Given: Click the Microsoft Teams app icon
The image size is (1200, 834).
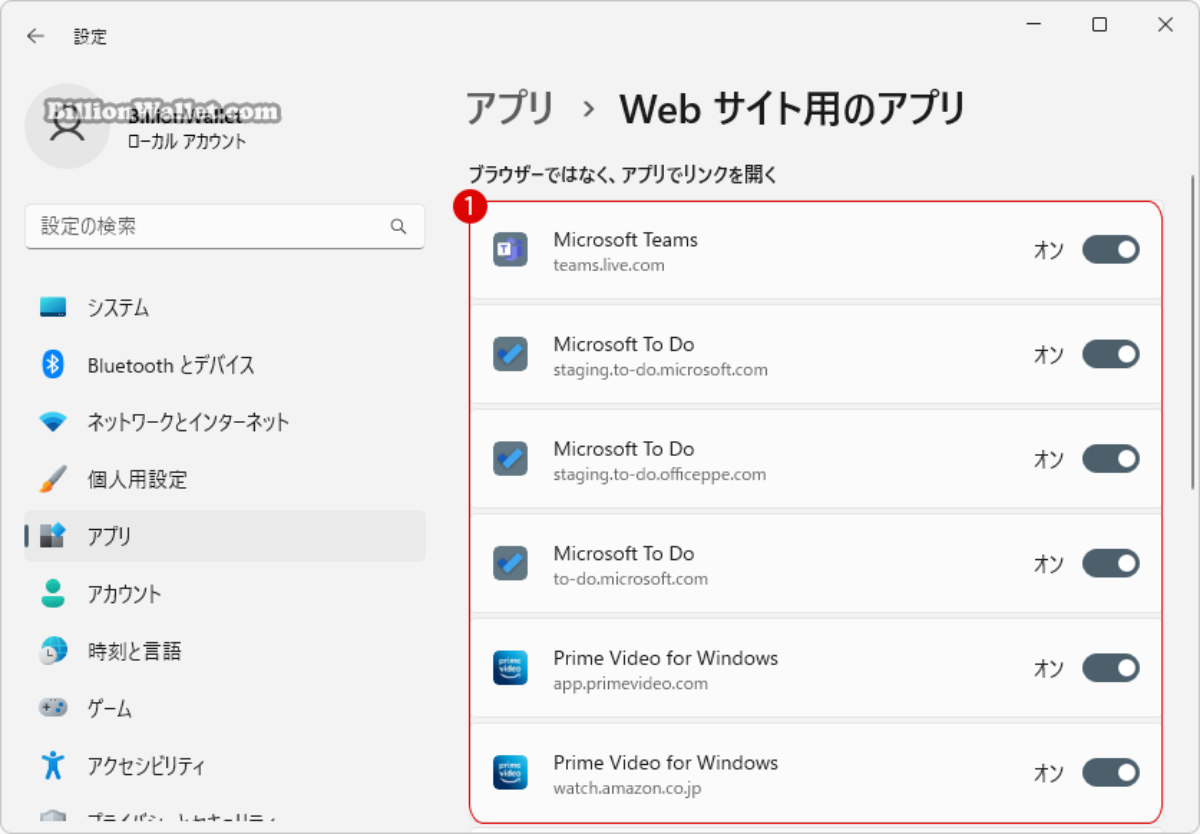Looking at the screenshot, I should 510,250.
